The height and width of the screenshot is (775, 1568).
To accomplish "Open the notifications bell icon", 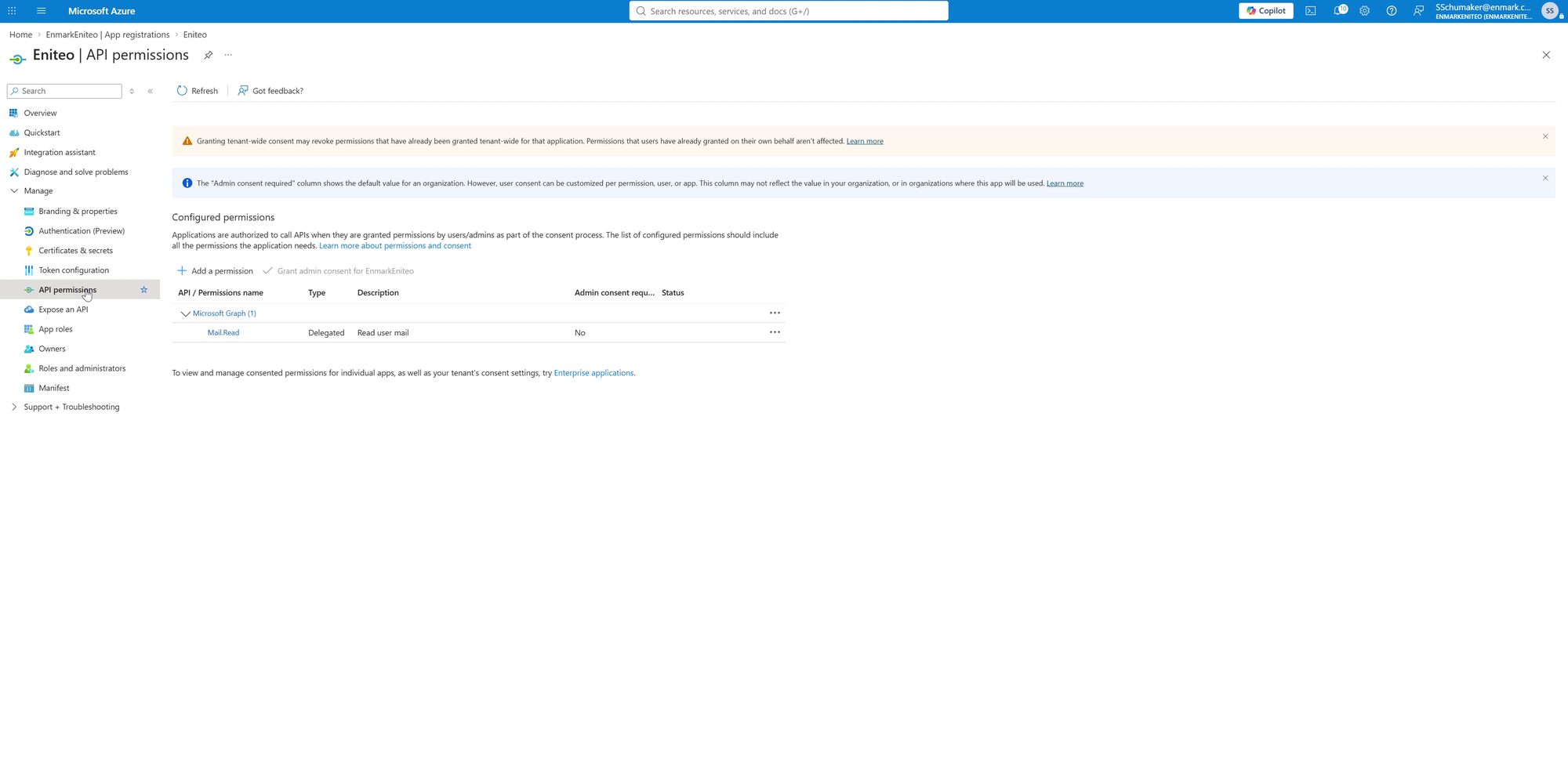I will (1339, 11).
